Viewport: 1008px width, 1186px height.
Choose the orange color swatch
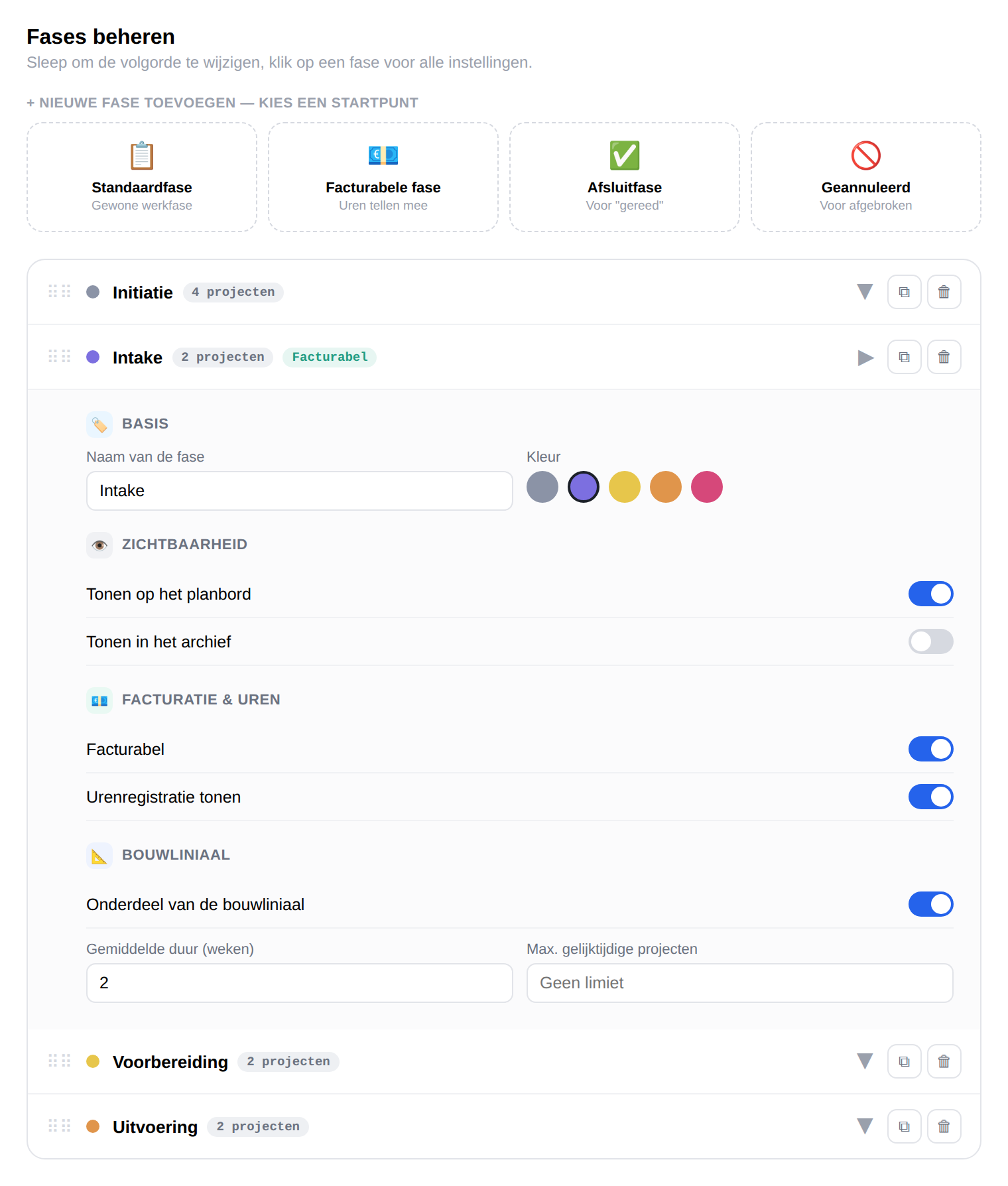coord(666,487)
